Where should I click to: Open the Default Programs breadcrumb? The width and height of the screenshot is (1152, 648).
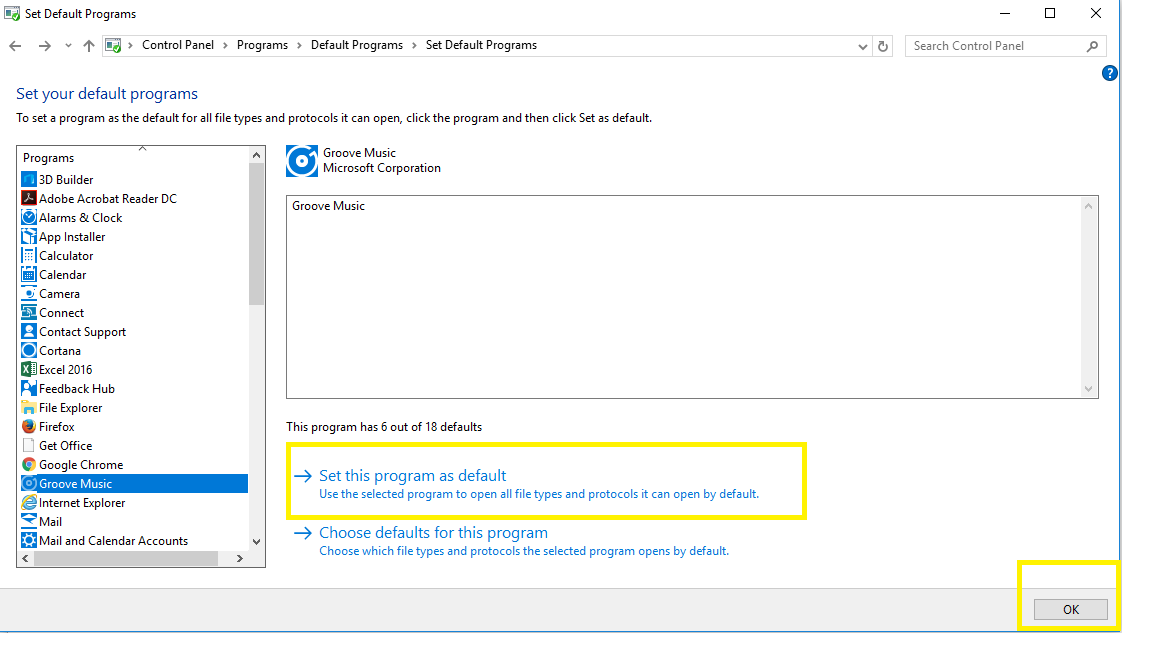[x=357, y=45]
